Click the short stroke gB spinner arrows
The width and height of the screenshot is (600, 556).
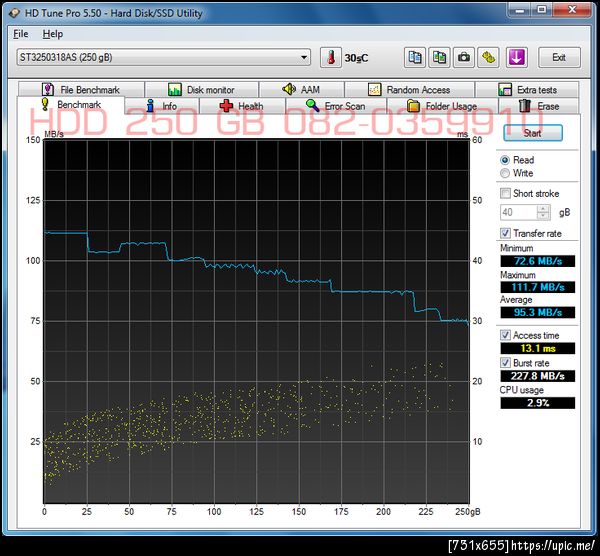click(x=543, y=212)
